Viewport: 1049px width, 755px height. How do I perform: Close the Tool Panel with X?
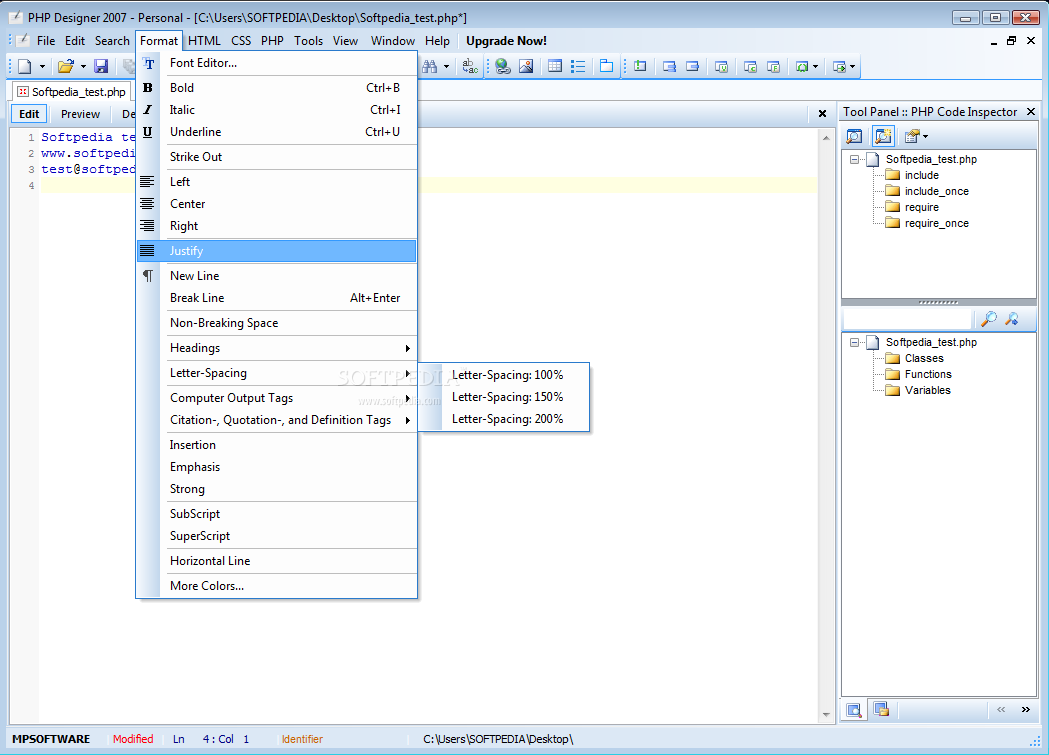1031,112
